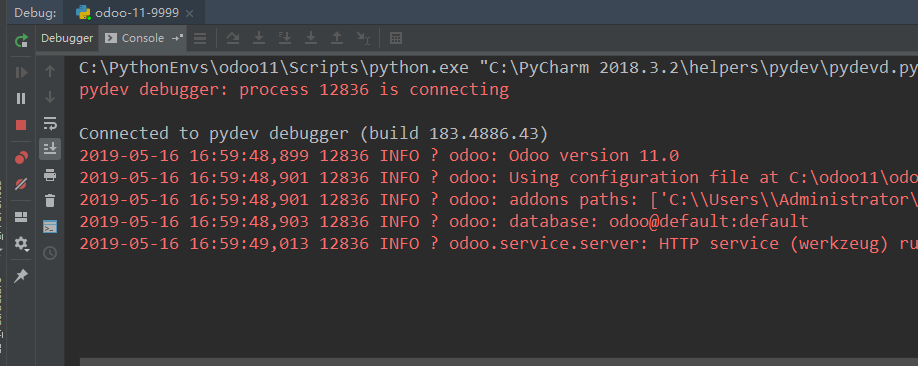
Task: Pin the debug tab with pushpin icon
Action: tap(21, 275)
